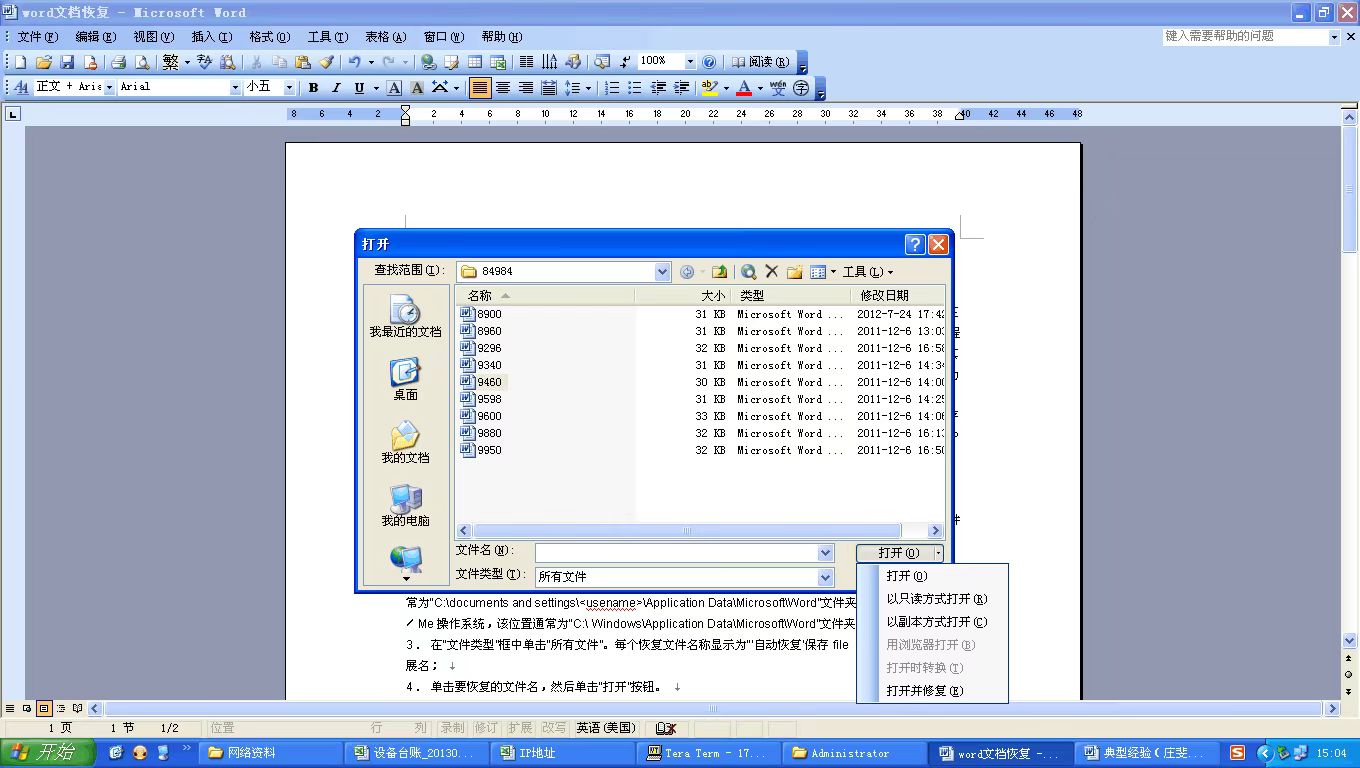Image resolution: width=1360 pixels, height=768 pixels.
Task: Choose 打开并修复 from the open menu
Action: pyautogui.click(x=924, y=691)
